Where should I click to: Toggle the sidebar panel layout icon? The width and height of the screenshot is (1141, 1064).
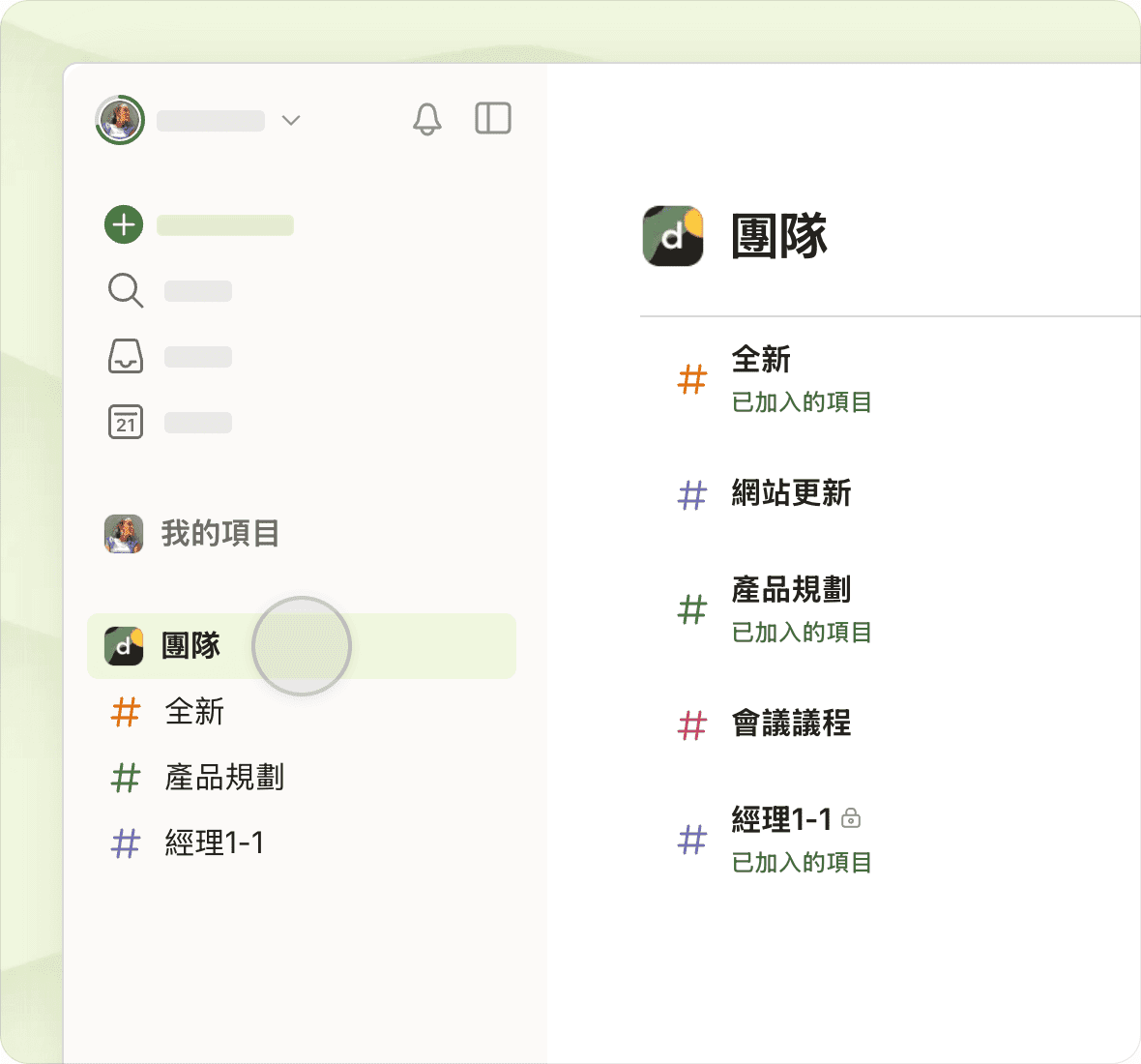[x=492, y=119]
